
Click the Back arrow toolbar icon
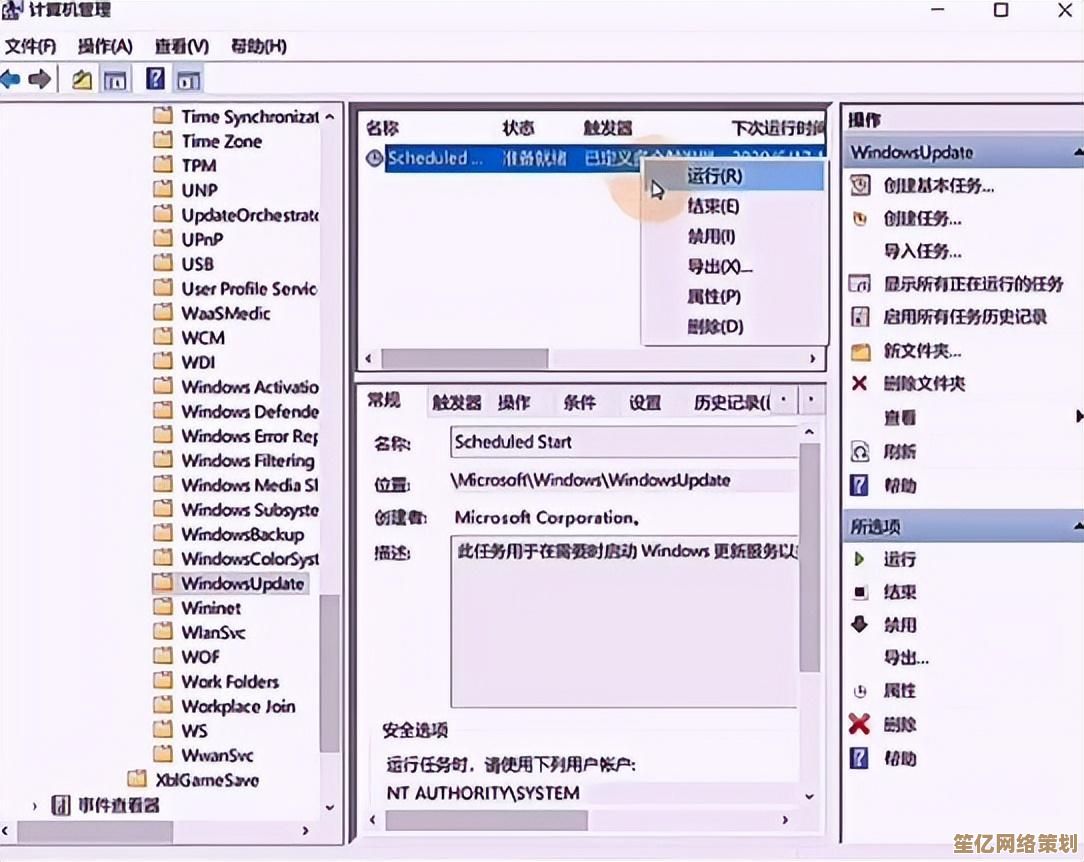click(11, 80)
